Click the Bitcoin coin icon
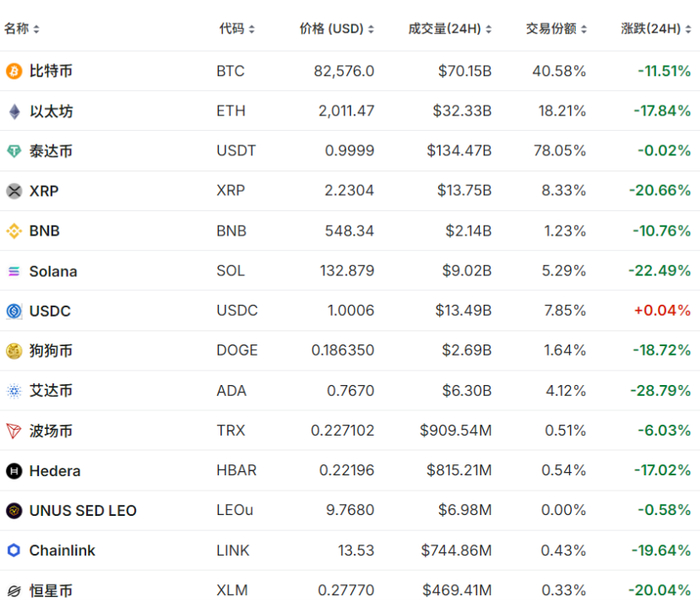The image size is (700, 602). [x=14, y=71]
